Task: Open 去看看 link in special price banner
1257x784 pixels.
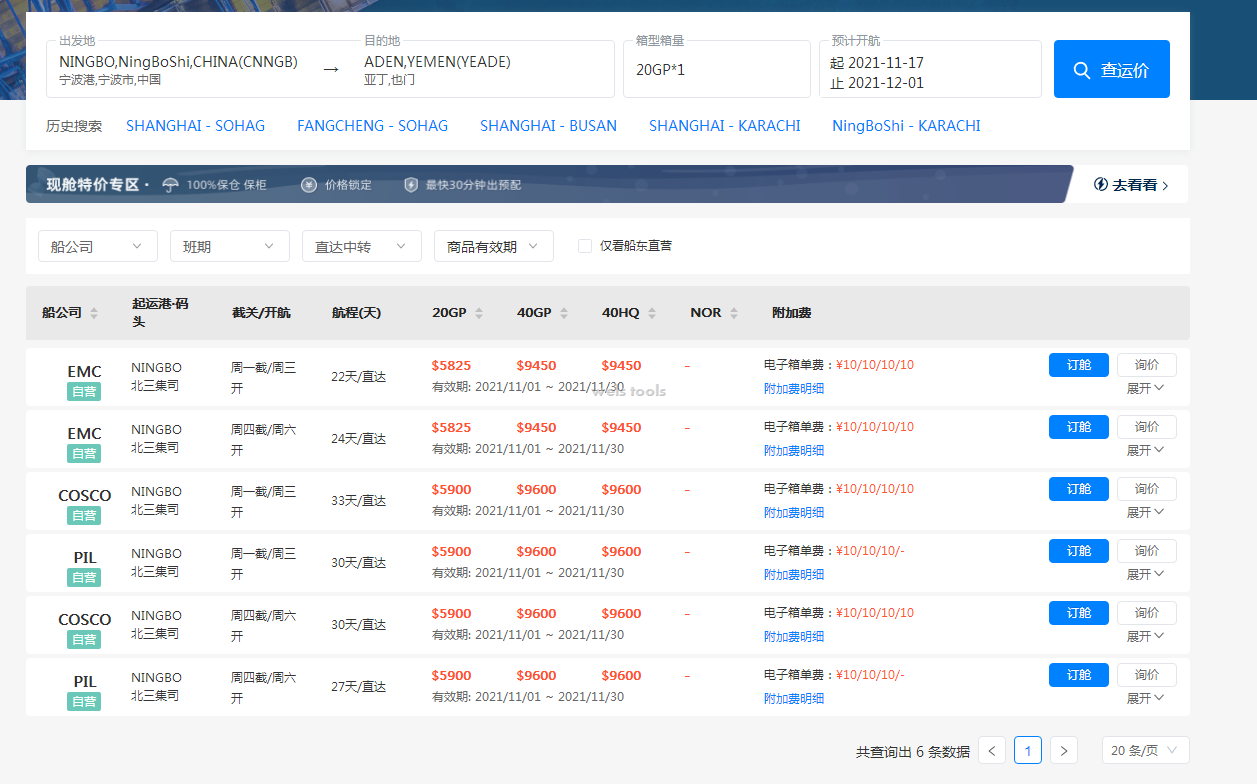Action: pos(1130,185)
